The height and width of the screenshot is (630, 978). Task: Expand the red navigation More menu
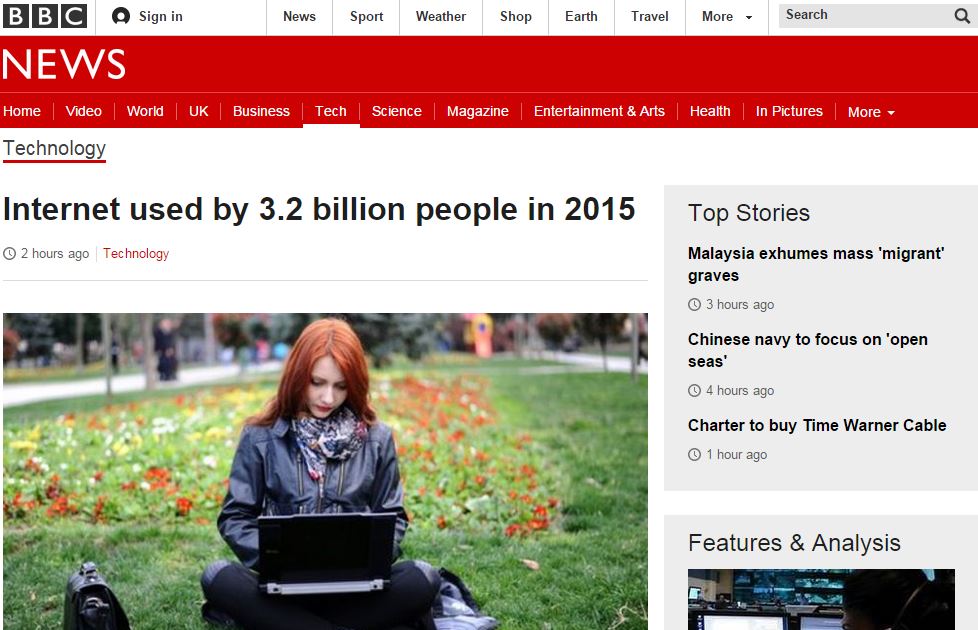point(871,112)
